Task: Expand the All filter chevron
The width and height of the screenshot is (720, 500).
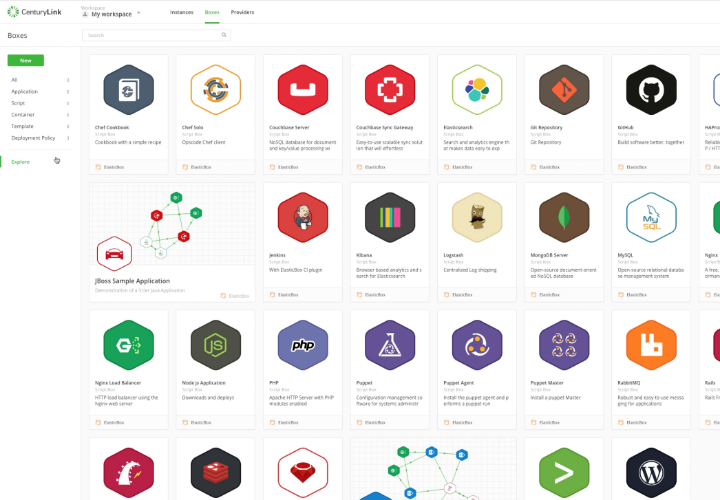Action: (x=68, y=80)
